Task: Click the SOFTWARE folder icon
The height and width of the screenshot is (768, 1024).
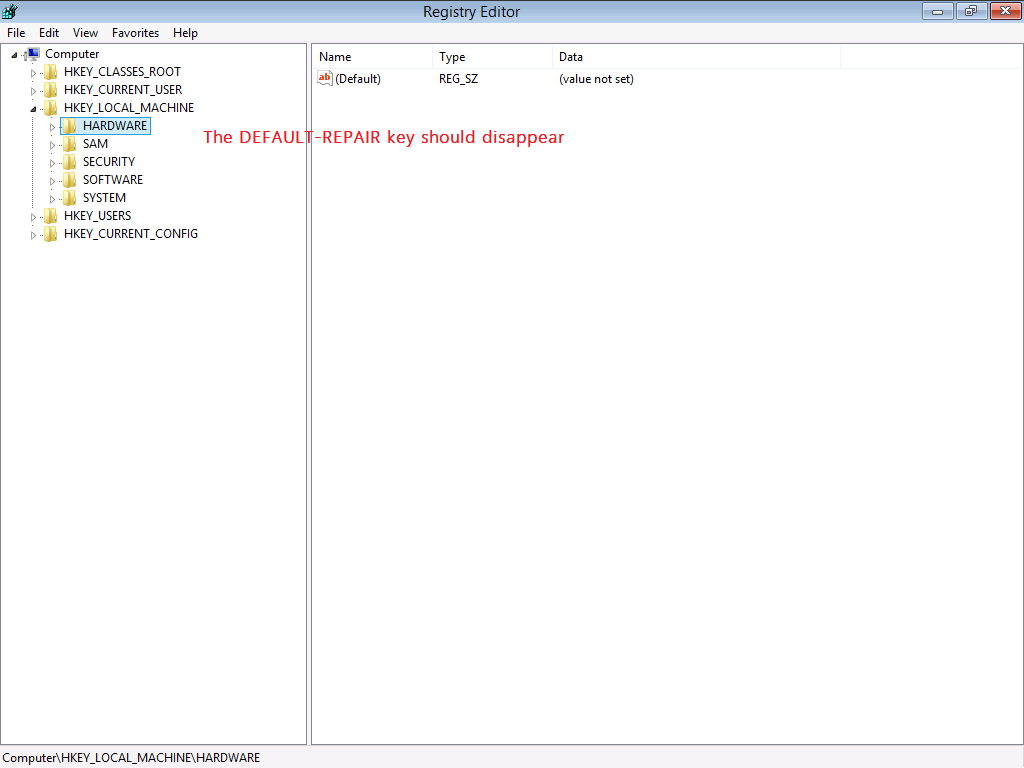Action: pos(69,180)
